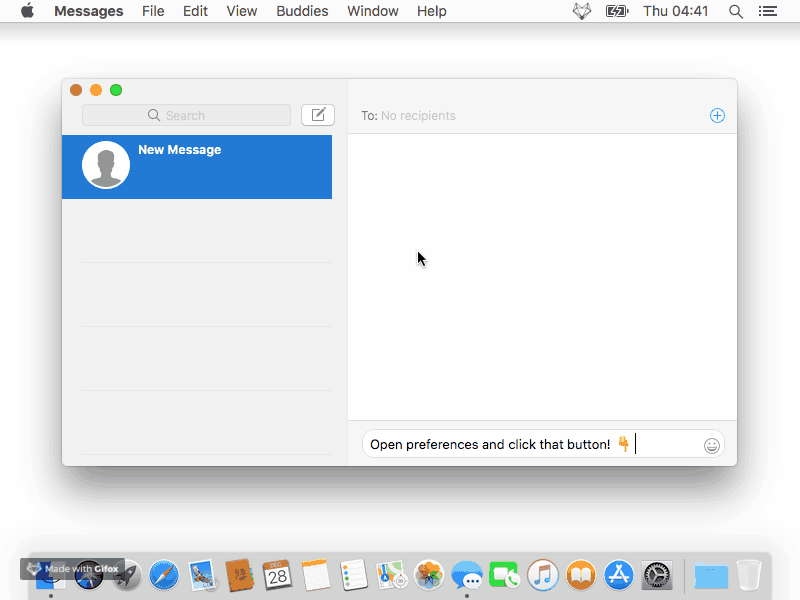Close the Messages window
The image size is (800, 600).
(76, 90)
